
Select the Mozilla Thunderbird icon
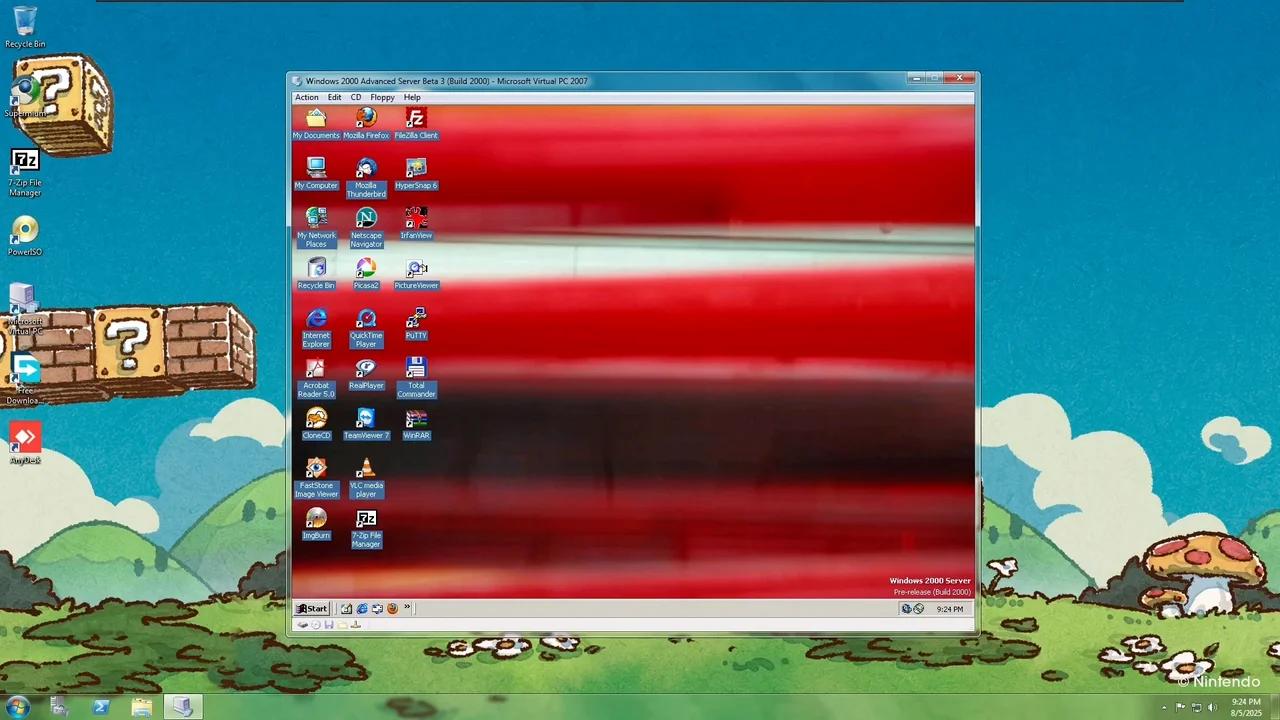[366, 178]
